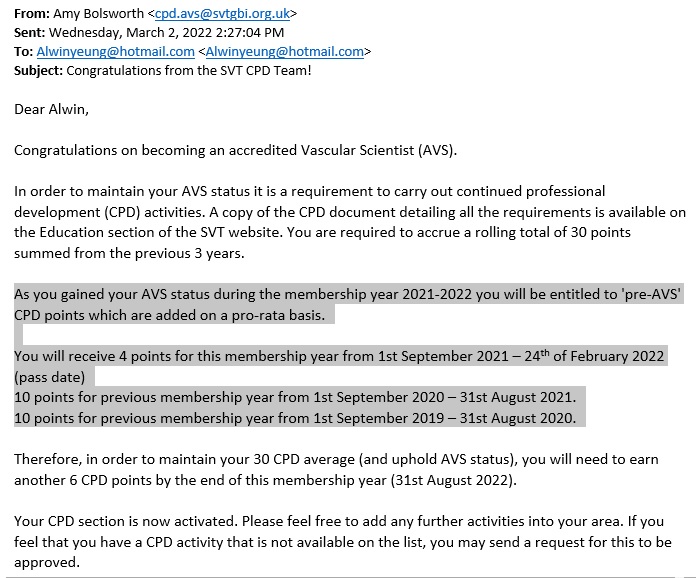Click the highlighted line starting 'As you gained your AVS status'
696x578 pixels.
[x=348, y=296]
